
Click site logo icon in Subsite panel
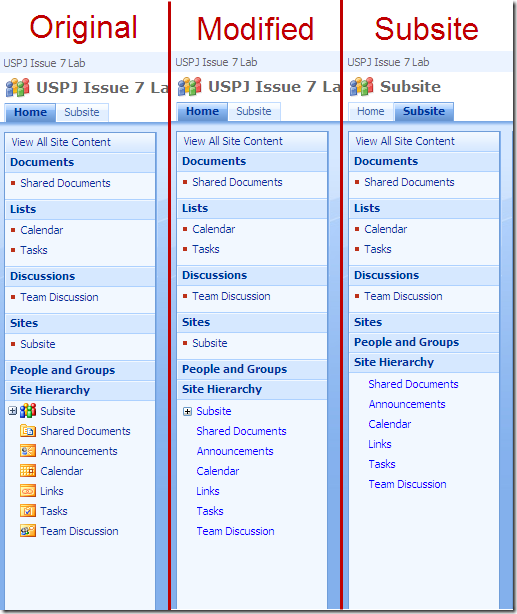(x=362, y=87)
